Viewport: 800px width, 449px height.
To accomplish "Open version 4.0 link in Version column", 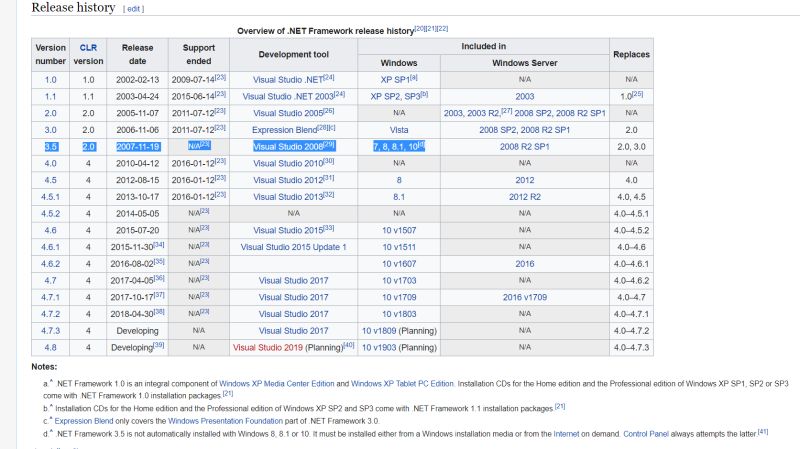I will [x=51, y=164].
